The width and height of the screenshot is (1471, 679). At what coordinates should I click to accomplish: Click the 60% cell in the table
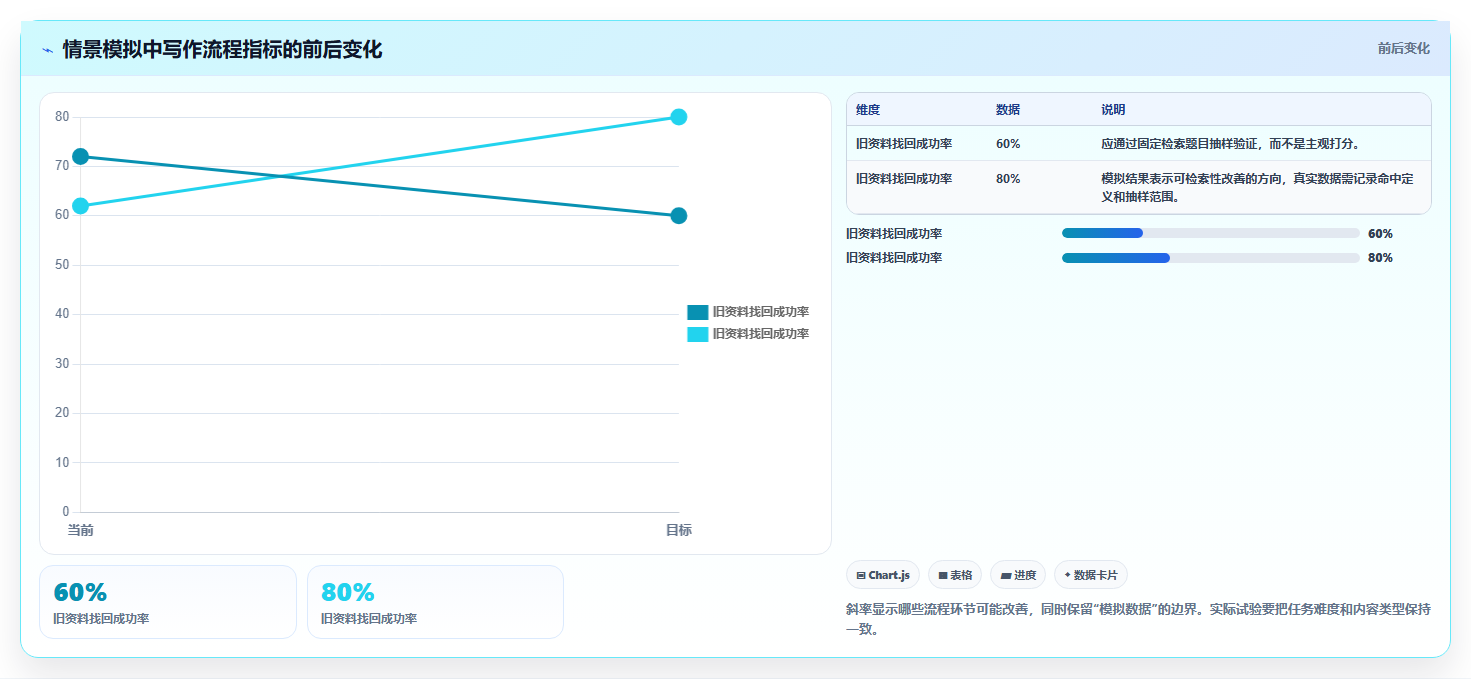[x=1008, y=144]
